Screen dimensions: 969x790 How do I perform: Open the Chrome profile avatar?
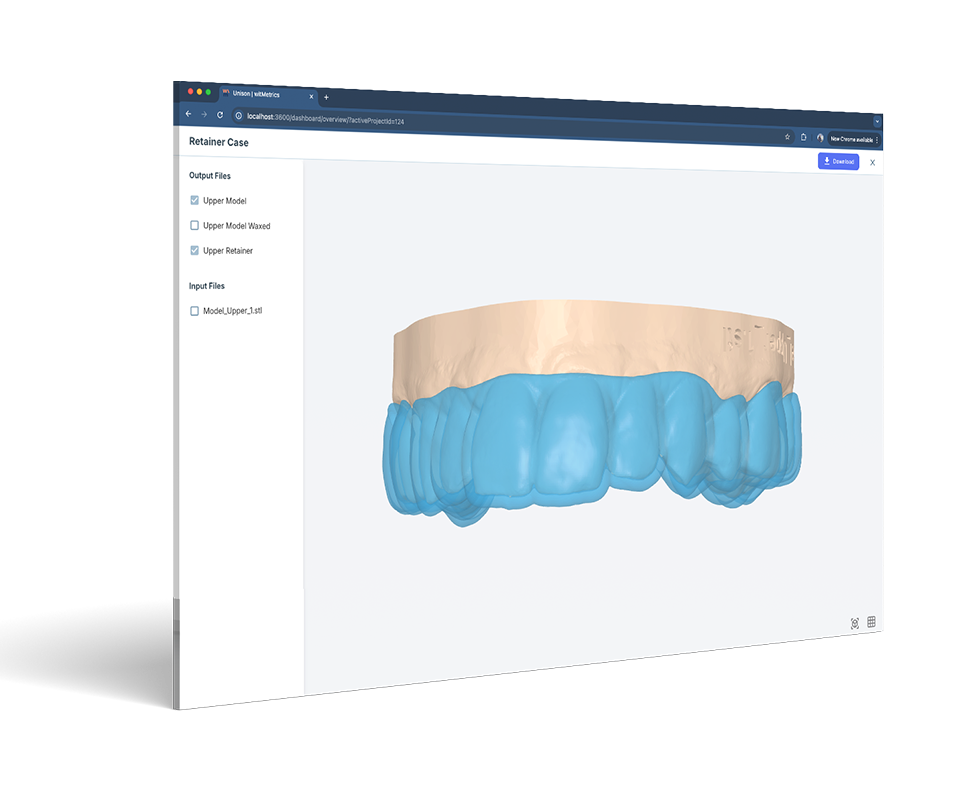tap(820, 138)
